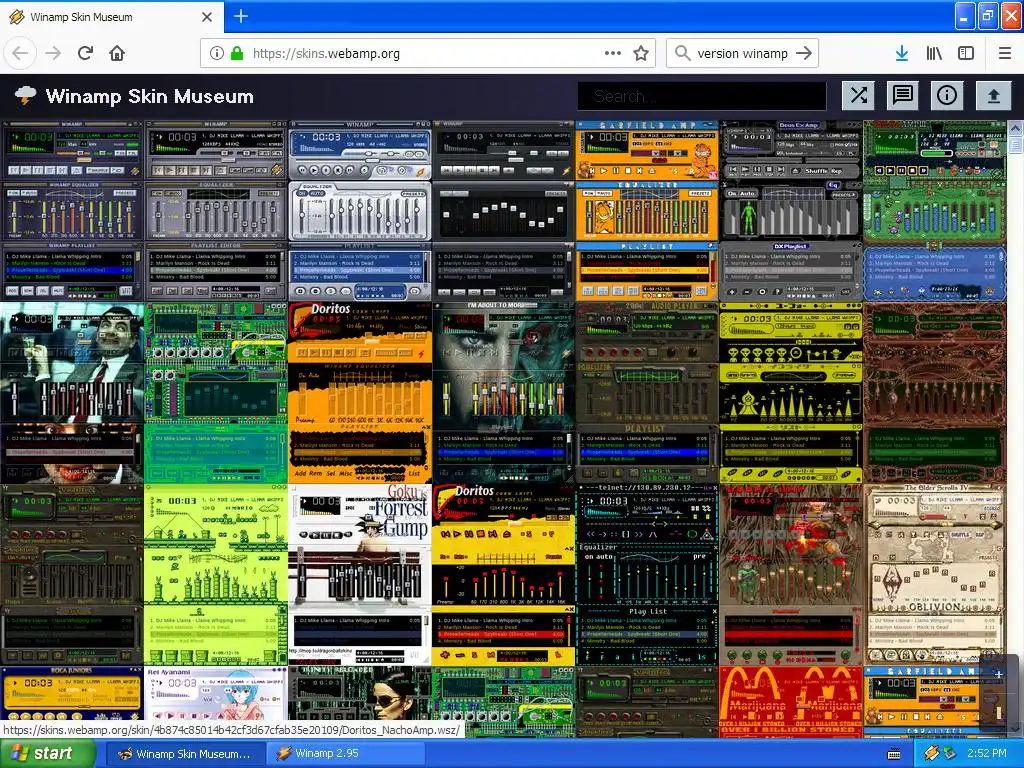Image resolution: width=1024 pixels, height=768 pixels.
Task: Click the browser home icon
Action: tap(117, 53)
